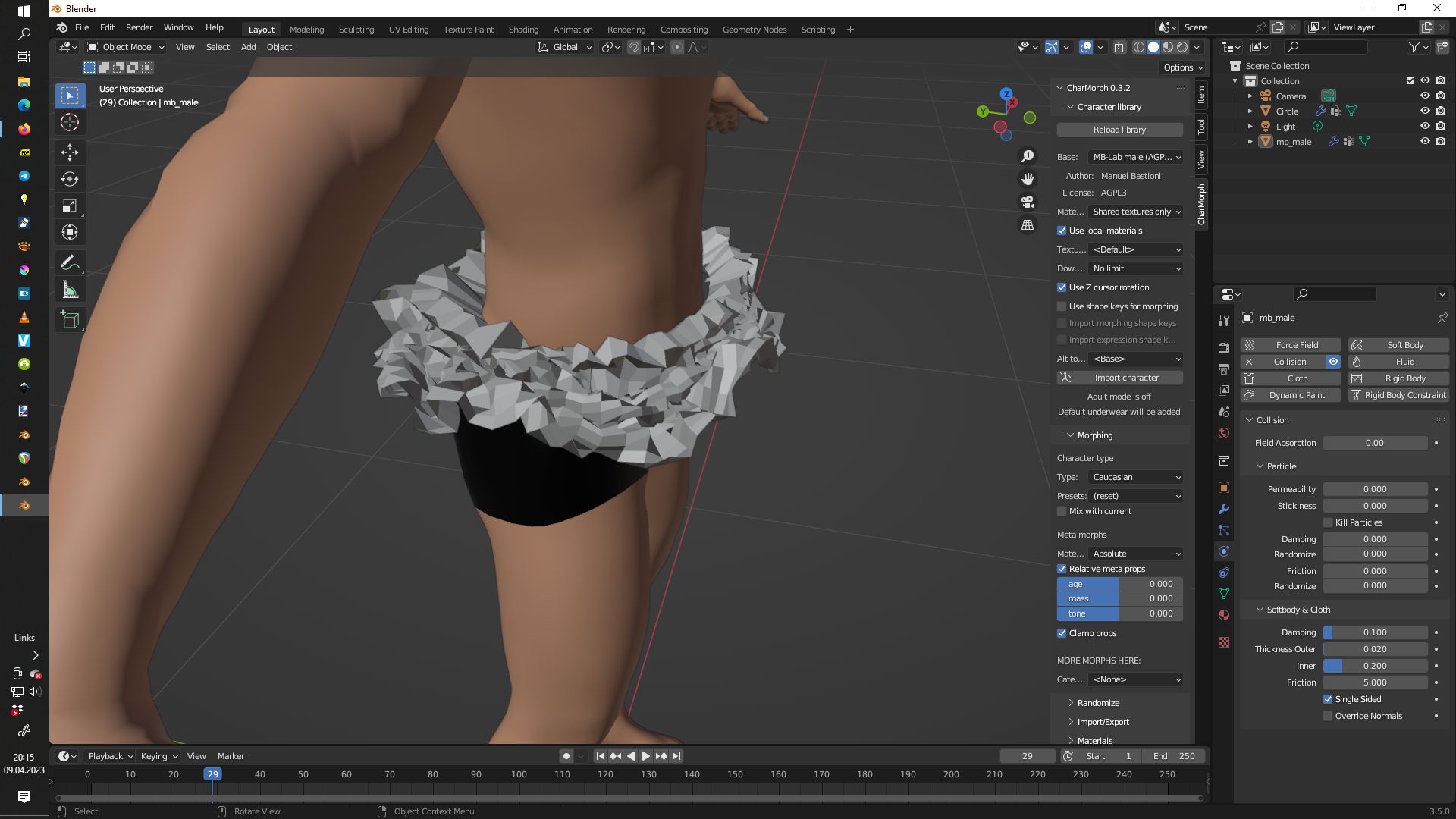Select the Scale tool
This screenshot has height=819, width=1456.
coord(70,206)
